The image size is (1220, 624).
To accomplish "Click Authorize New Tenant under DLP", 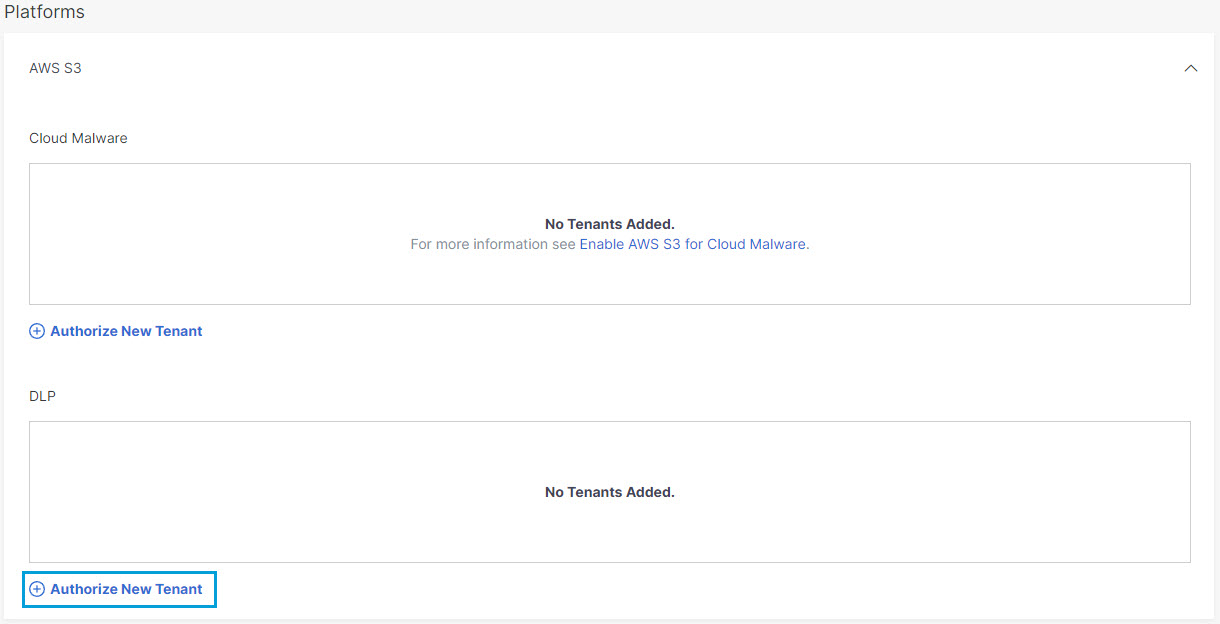I will click(x=116, y=589).
